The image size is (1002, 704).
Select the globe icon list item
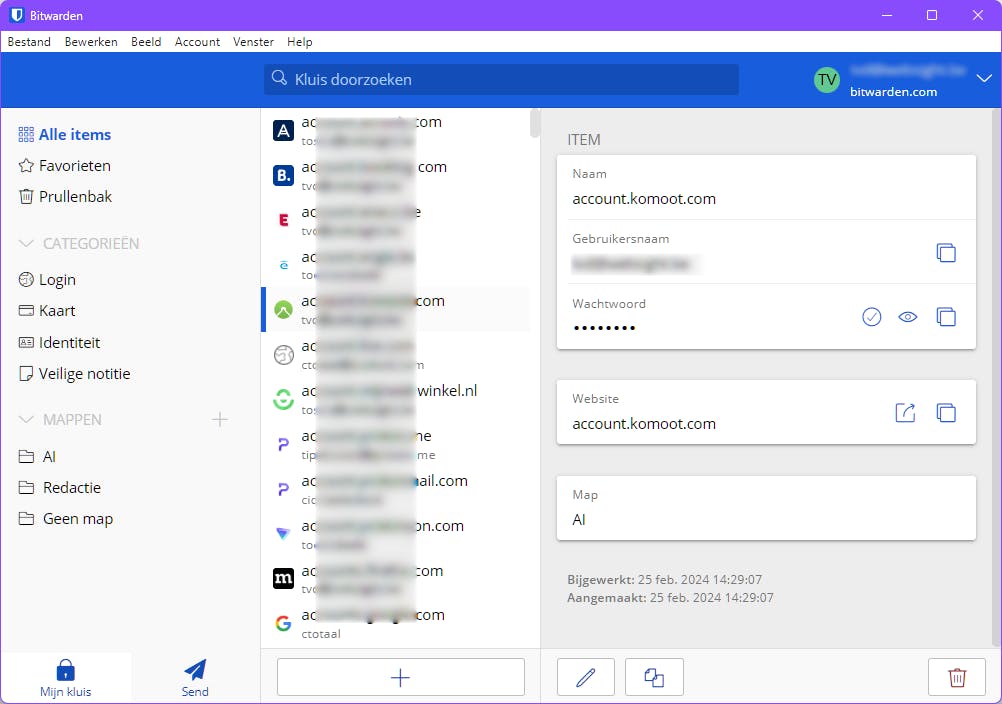(396, 355)
